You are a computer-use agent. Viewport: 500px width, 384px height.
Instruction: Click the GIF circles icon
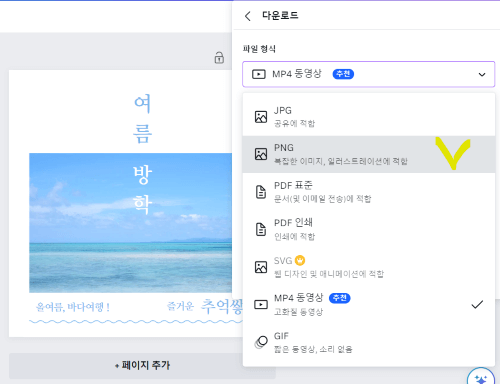(261, 342)
